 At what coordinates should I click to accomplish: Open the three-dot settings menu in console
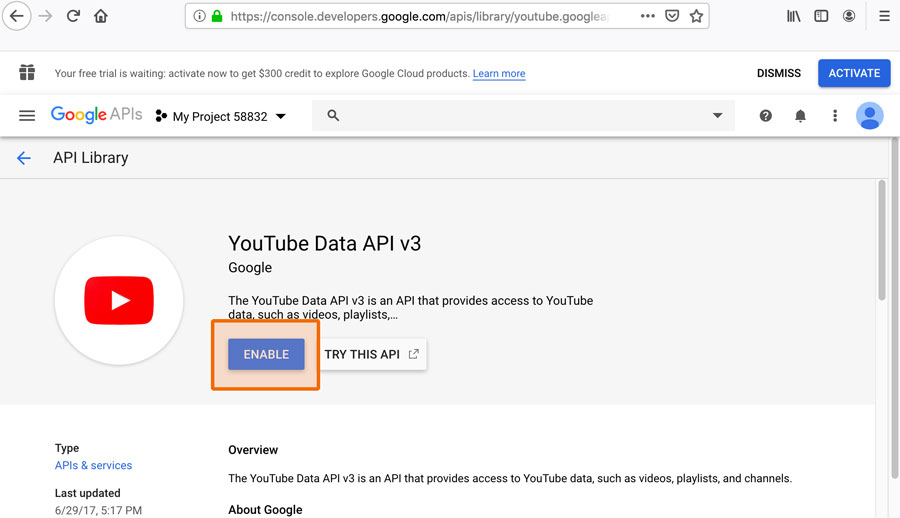click(x=835, y=116)
